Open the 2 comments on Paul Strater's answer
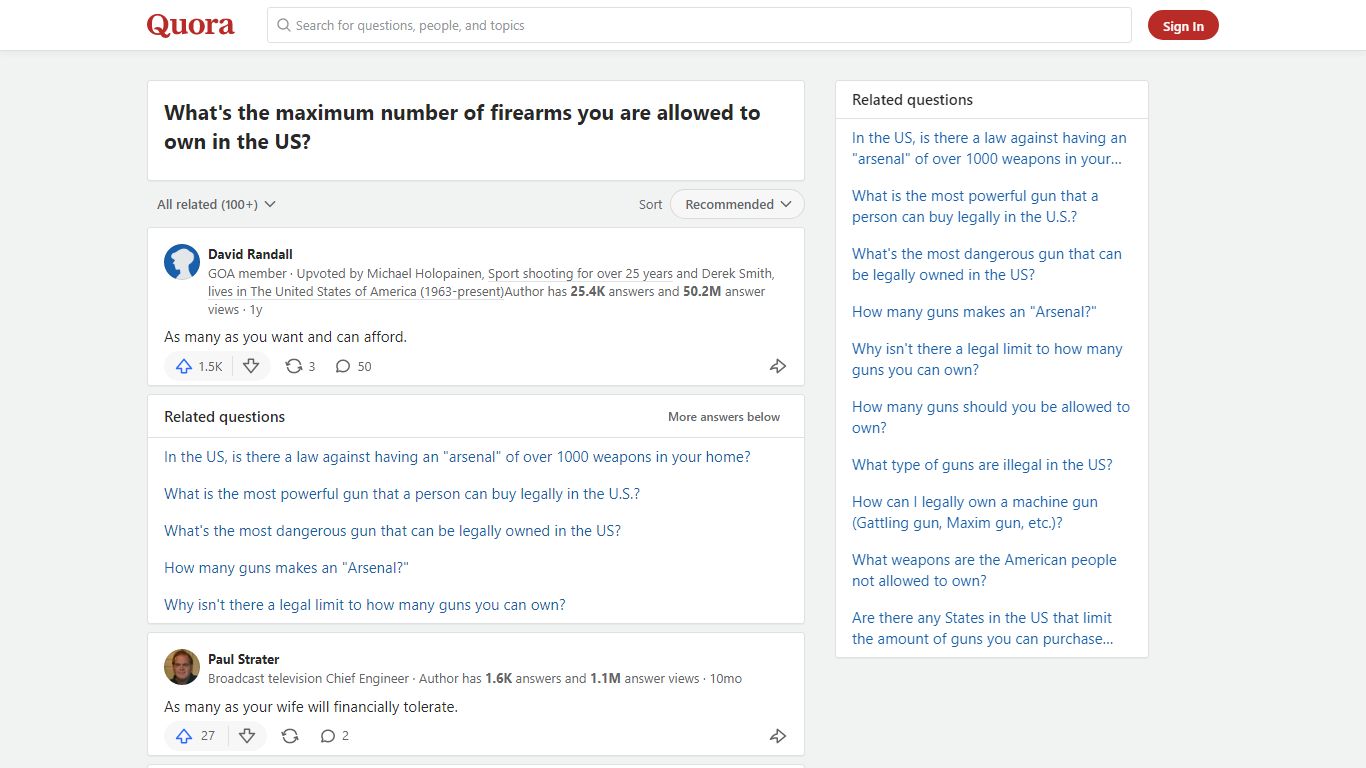Image resolution: width=1366 pixels, height=768 pixels. pos(335,736)
